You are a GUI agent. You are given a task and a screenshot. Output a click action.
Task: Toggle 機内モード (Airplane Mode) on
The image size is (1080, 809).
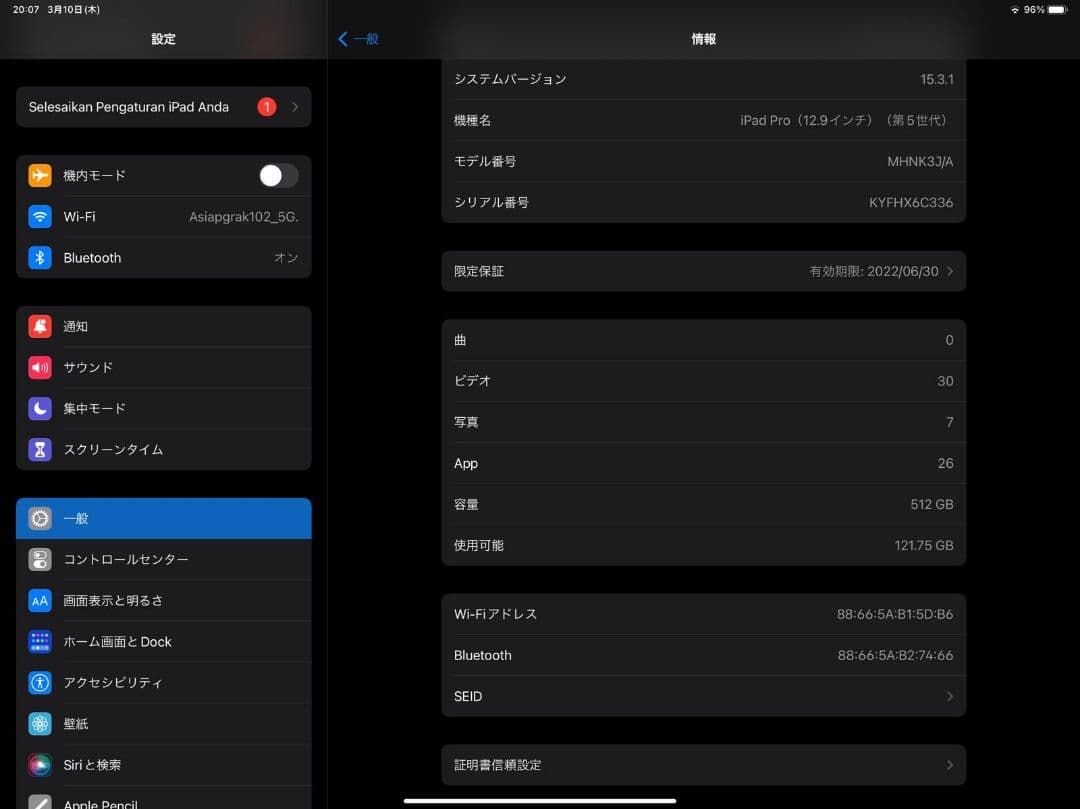278,175
